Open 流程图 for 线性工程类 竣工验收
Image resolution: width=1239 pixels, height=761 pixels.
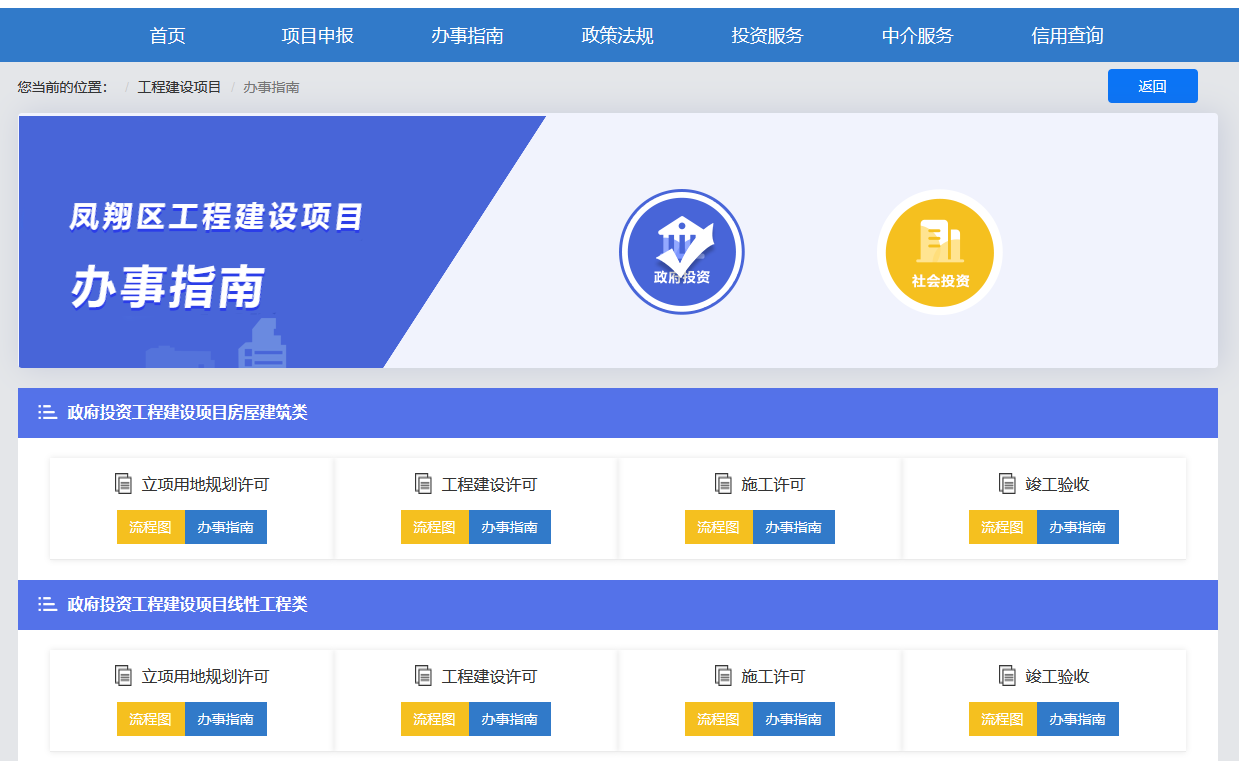tap(1003, 719)
